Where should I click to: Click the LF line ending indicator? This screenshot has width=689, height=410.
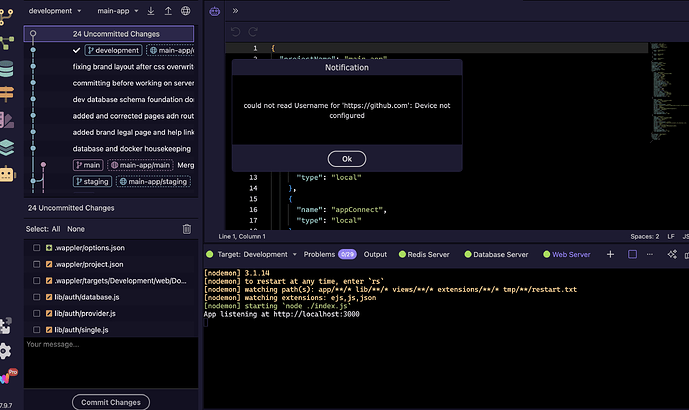click(x=671, y=236)
